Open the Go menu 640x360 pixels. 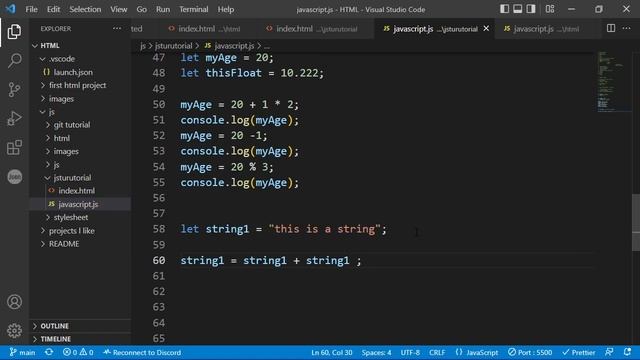tap(142, 9)
